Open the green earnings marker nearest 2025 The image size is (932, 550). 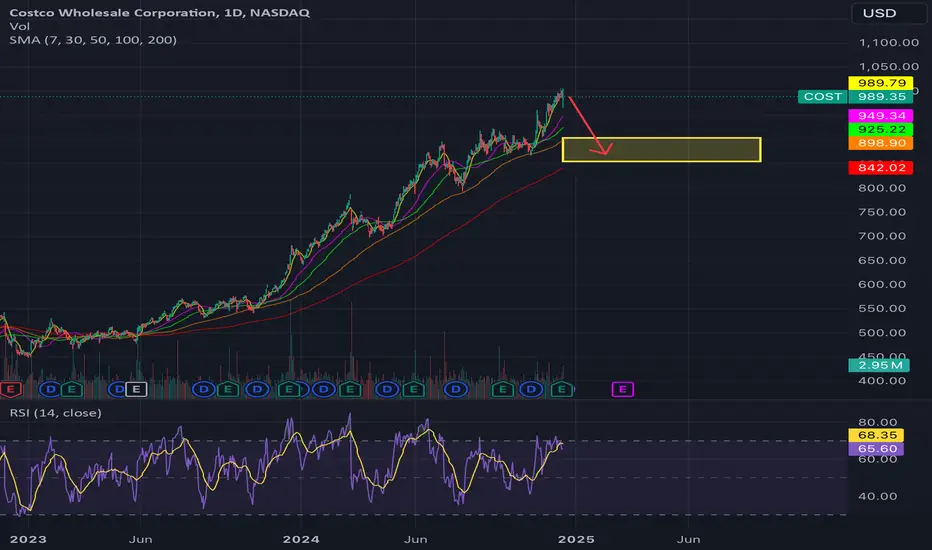562,389
